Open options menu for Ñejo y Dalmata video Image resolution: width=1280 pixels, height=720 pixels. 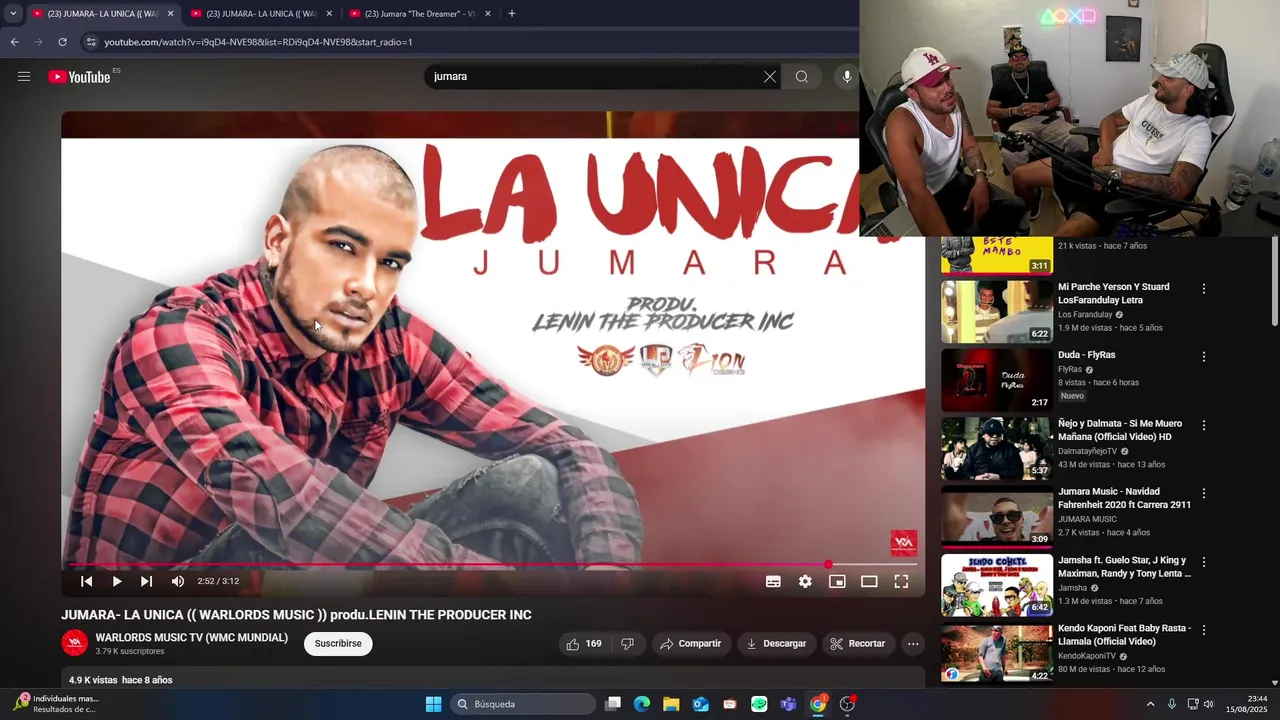coord(1204,426)
